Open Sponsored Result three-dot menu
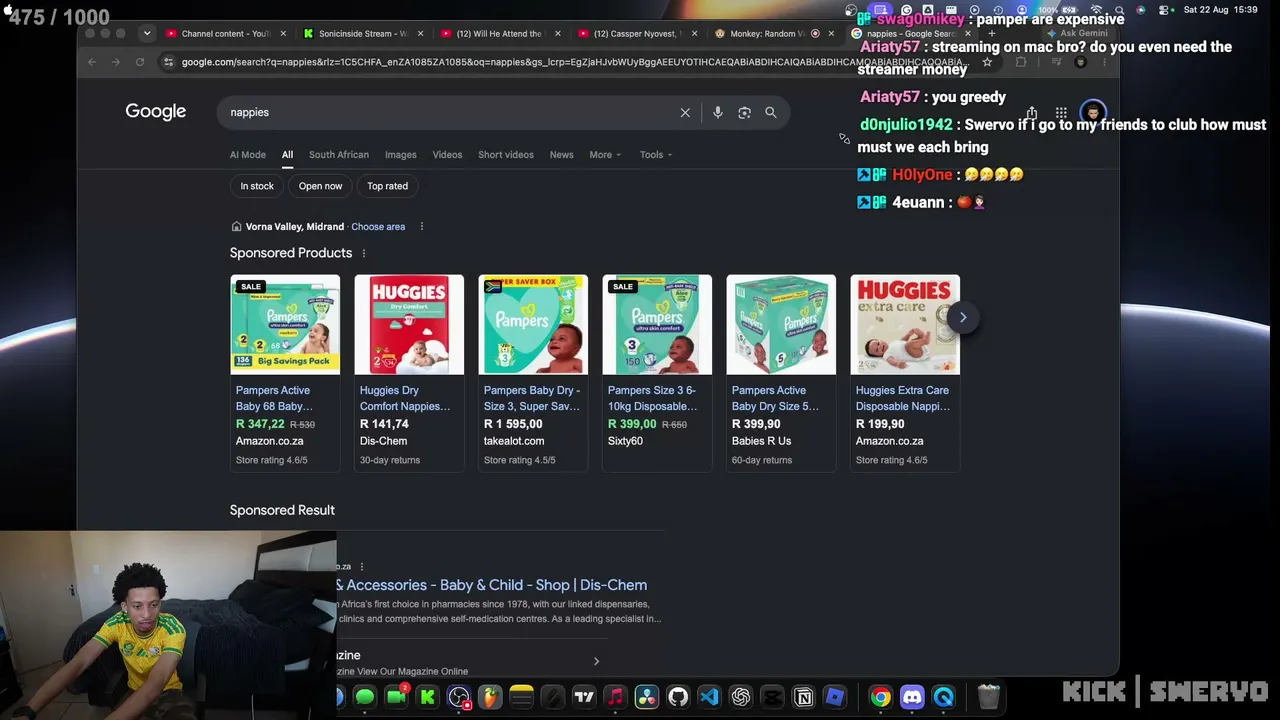The width and height of the screenshot is (1280, 720). click(361, 567)
